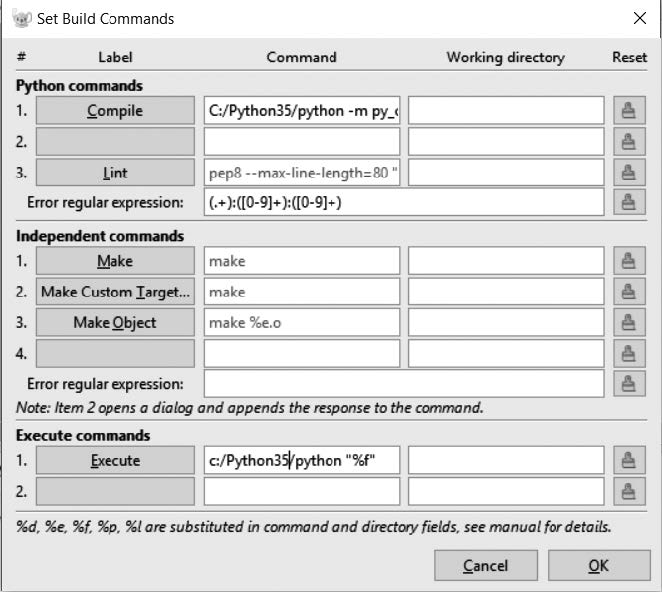Click the Lint label button
This screenshot has width=662, height=592.
[x=115, y=172]
